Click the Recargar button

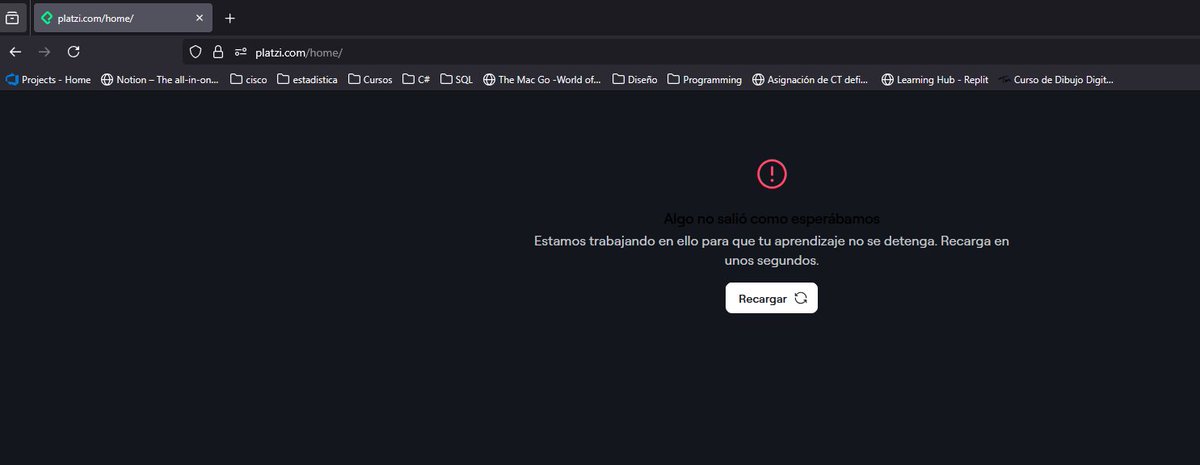tap(772, 298)
